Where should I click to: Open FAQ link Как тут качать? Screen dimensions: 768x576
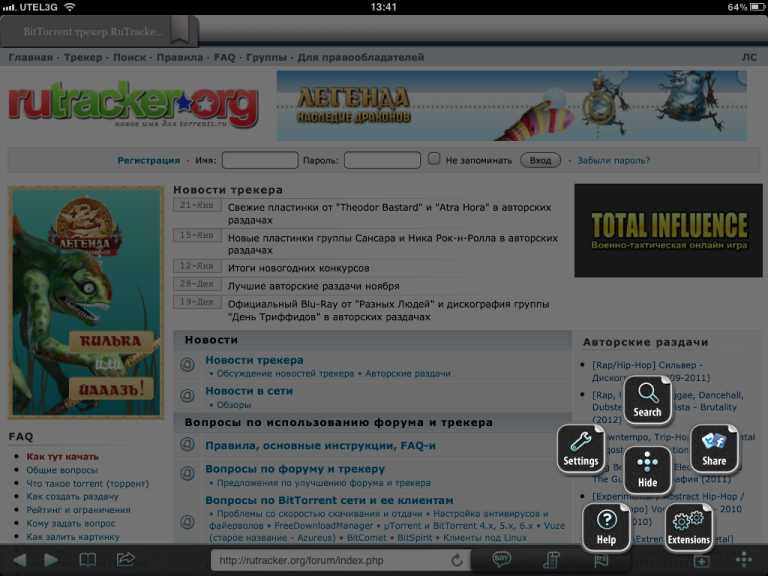tap(62, 456)
